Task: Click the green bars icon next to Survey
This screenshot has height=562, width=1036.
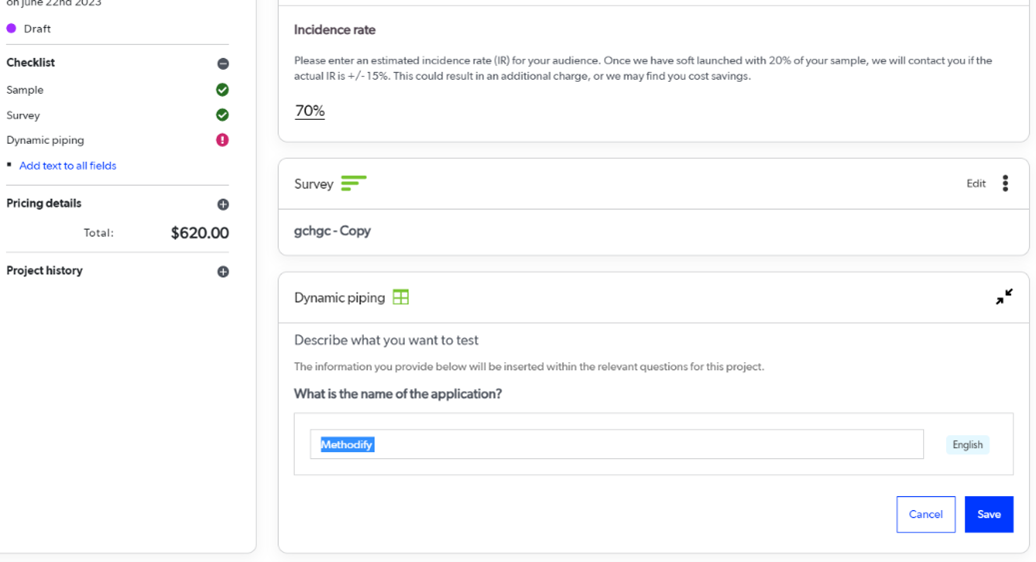Action: (x=353, y=184)
